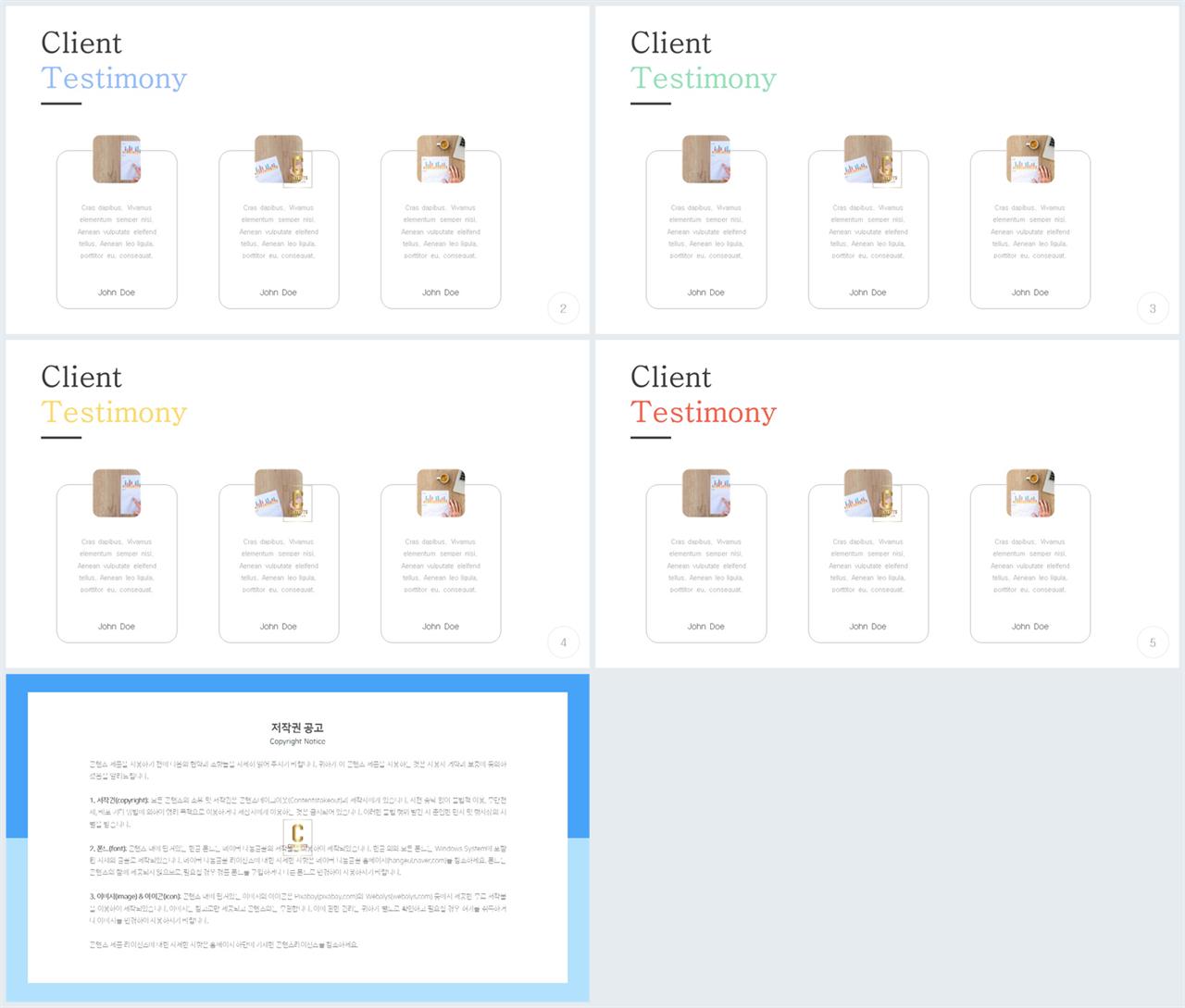Select the '3. 이미지(image) & 아이콘(icon)' paragraph
Image resolution: width=1185 pixels, height=1008 pixels.
[x=298, y=908]
